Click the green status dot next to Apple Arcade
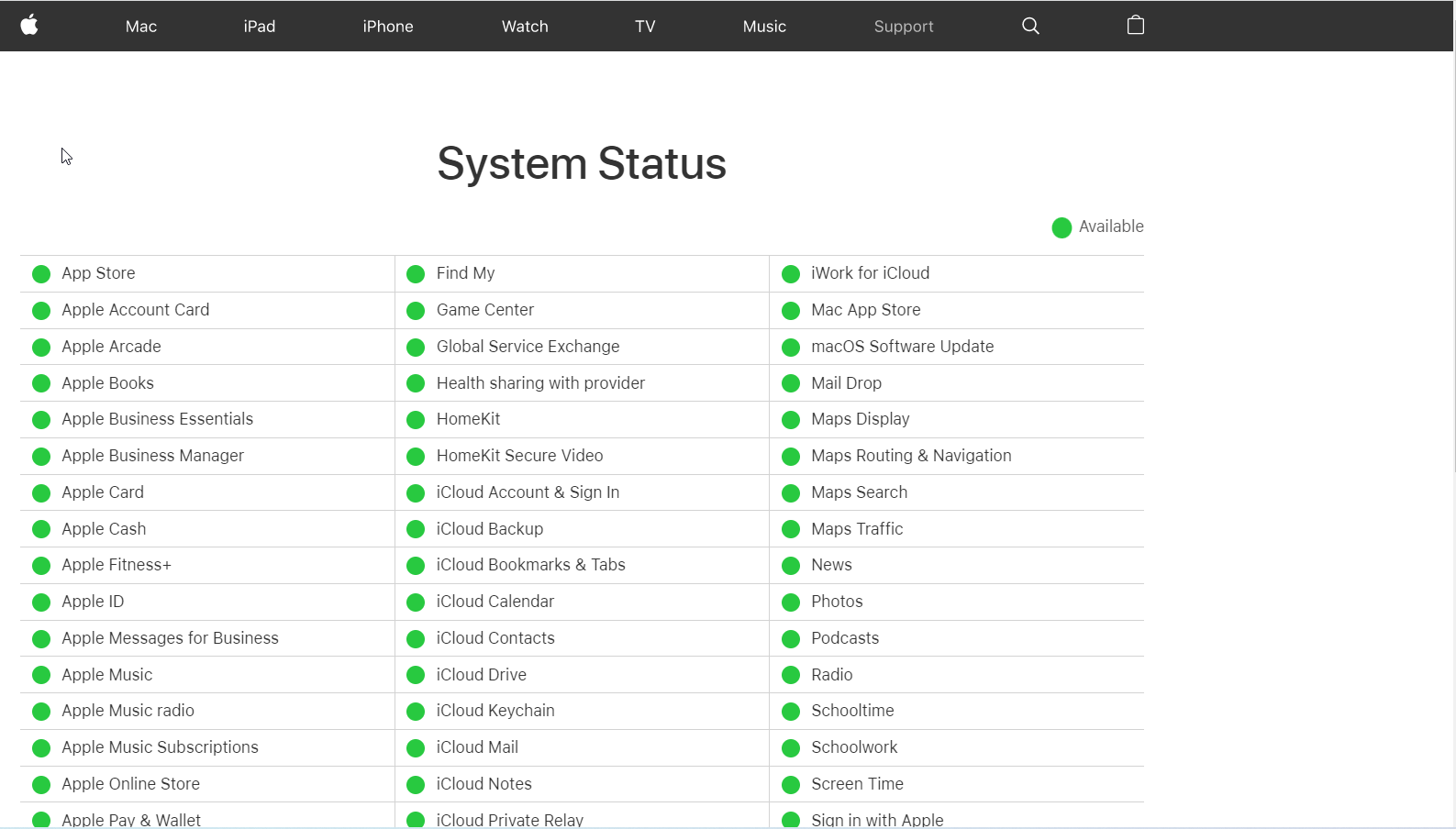Viewport: 1456px width, 829px height. coord(41,348)
